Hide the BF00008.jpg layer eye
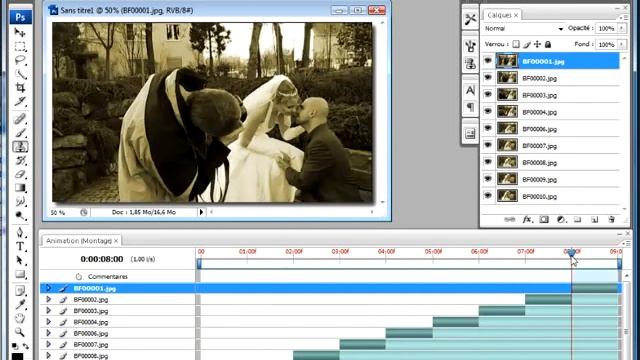 [x=488, y=162]
